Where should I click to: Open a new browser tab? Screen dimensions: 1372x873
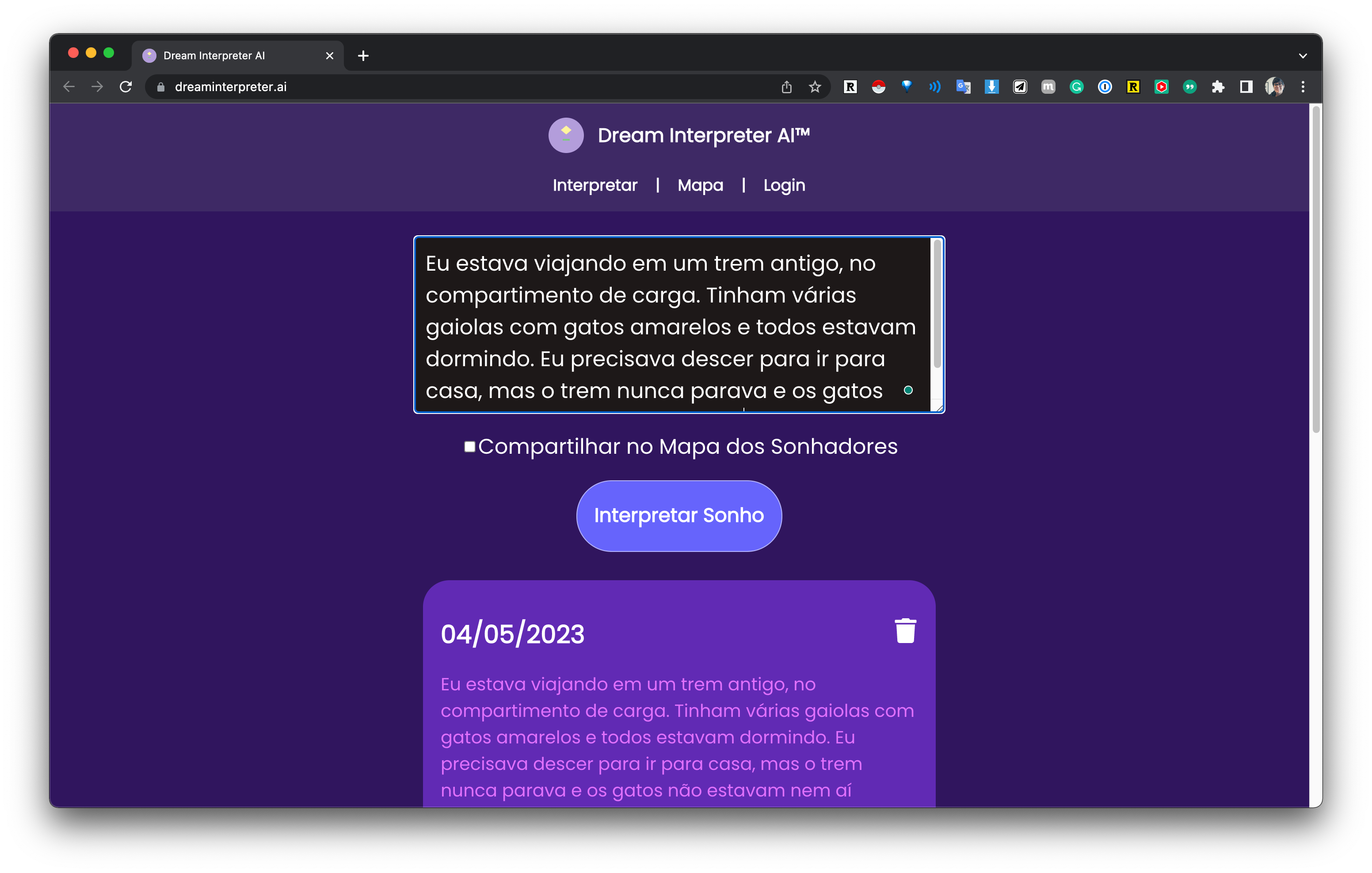363,55
